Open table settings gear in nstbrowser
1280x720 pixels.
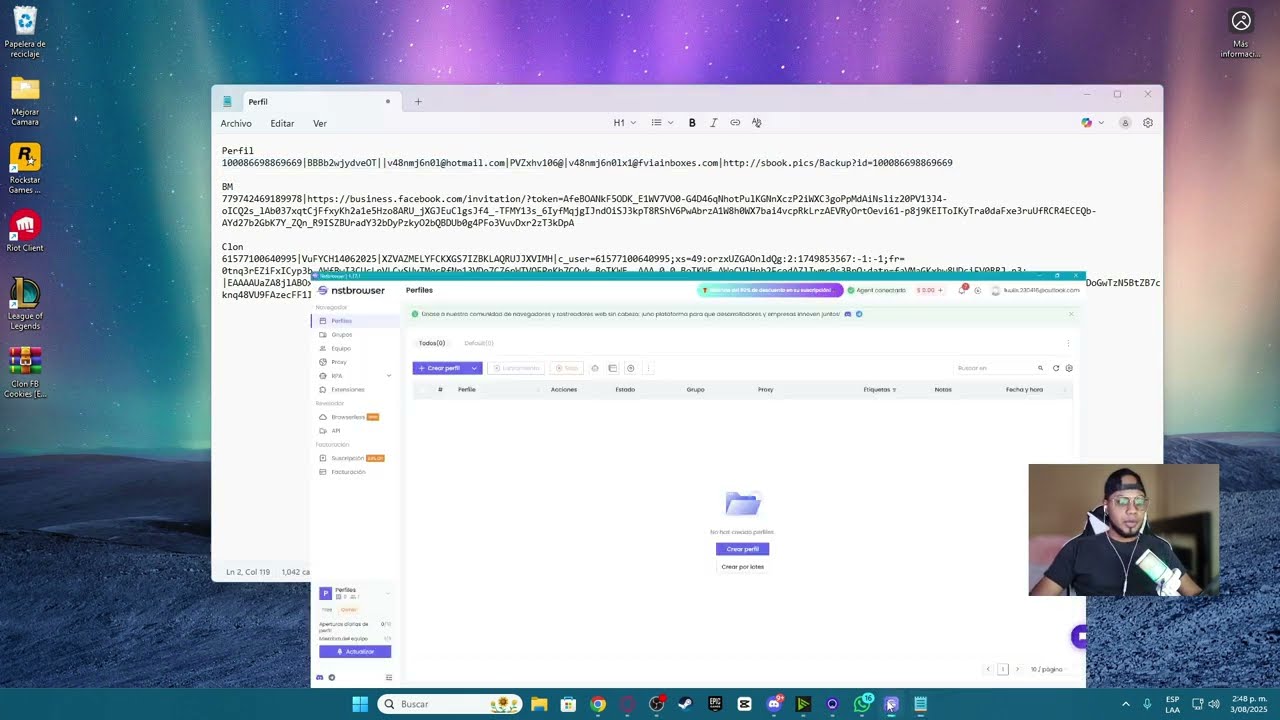1069,368
